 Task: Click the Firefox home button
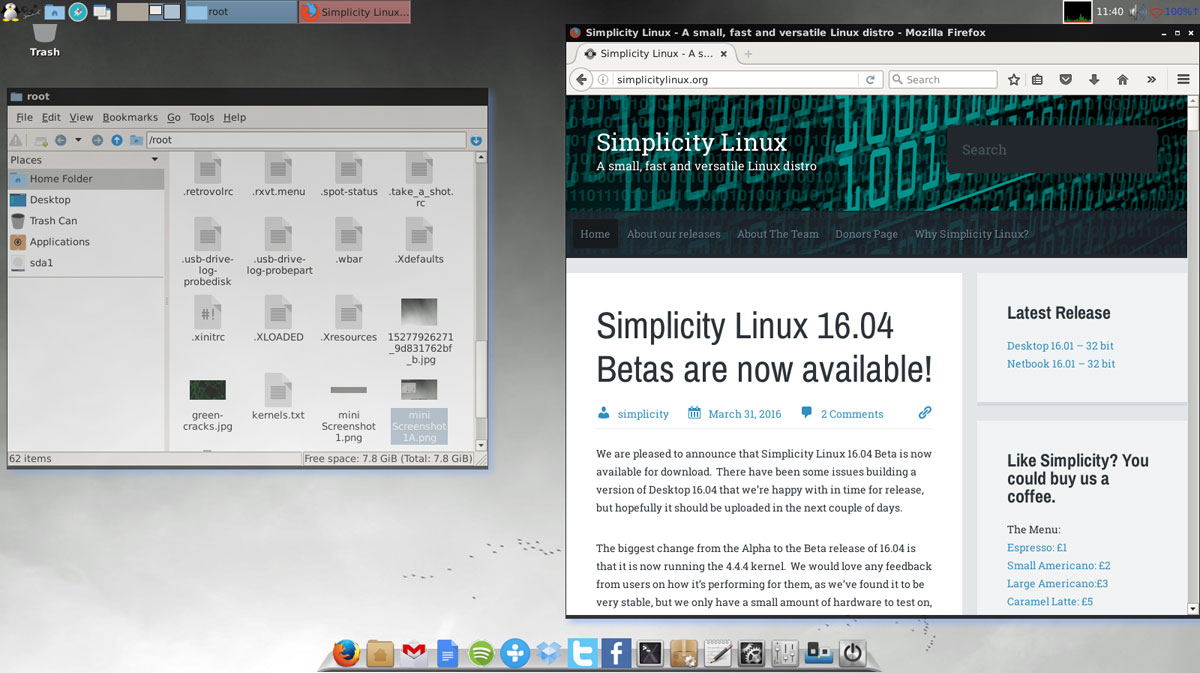[x=1122, y=79]
